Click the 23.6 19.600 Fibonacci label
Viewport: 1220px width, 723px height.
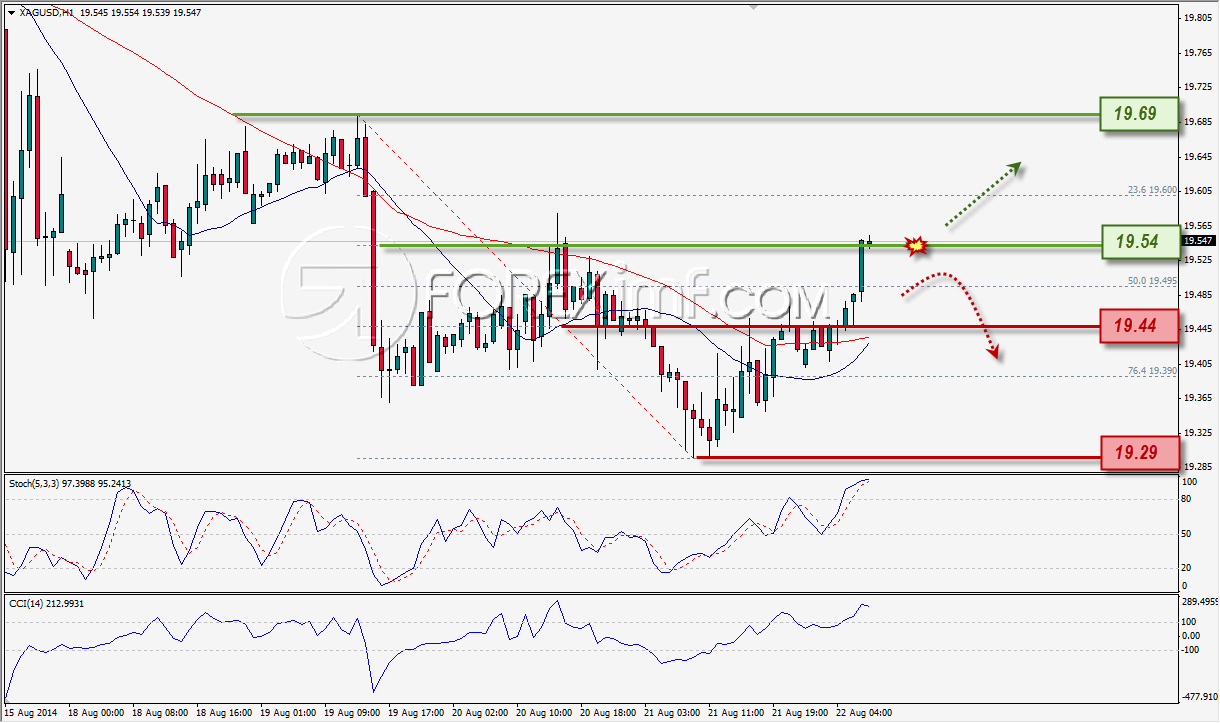click(x=1150, y=189)
